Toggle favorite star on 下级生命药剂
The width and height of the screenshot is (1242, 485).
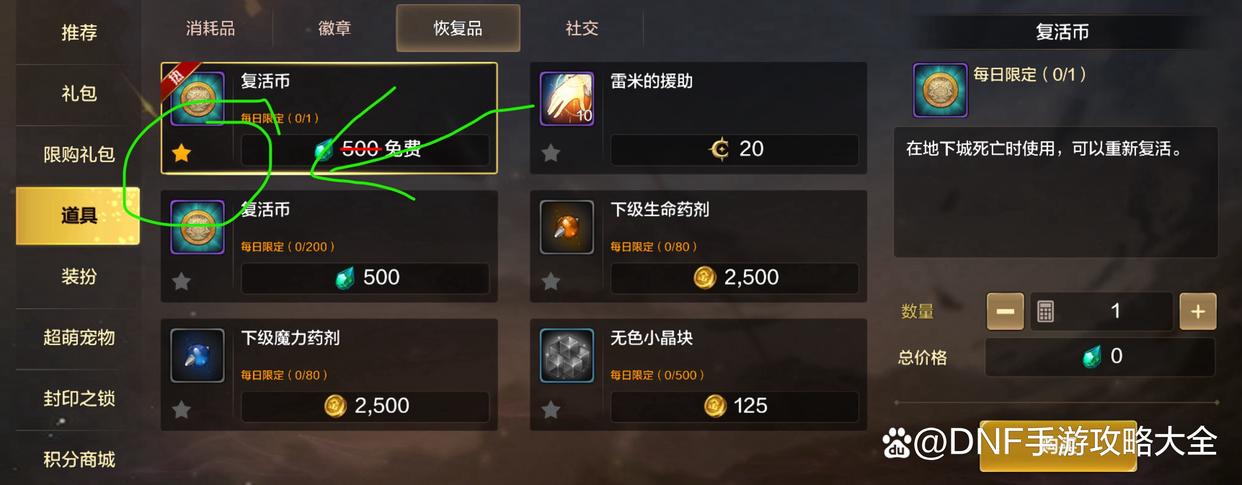point(551,281)
